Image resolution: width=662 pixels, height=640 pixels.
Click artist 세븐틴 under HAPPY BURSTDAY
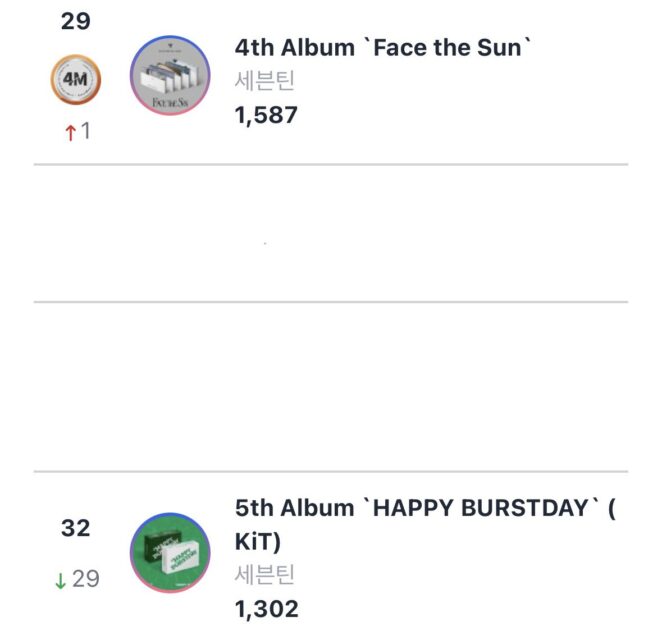265,574
